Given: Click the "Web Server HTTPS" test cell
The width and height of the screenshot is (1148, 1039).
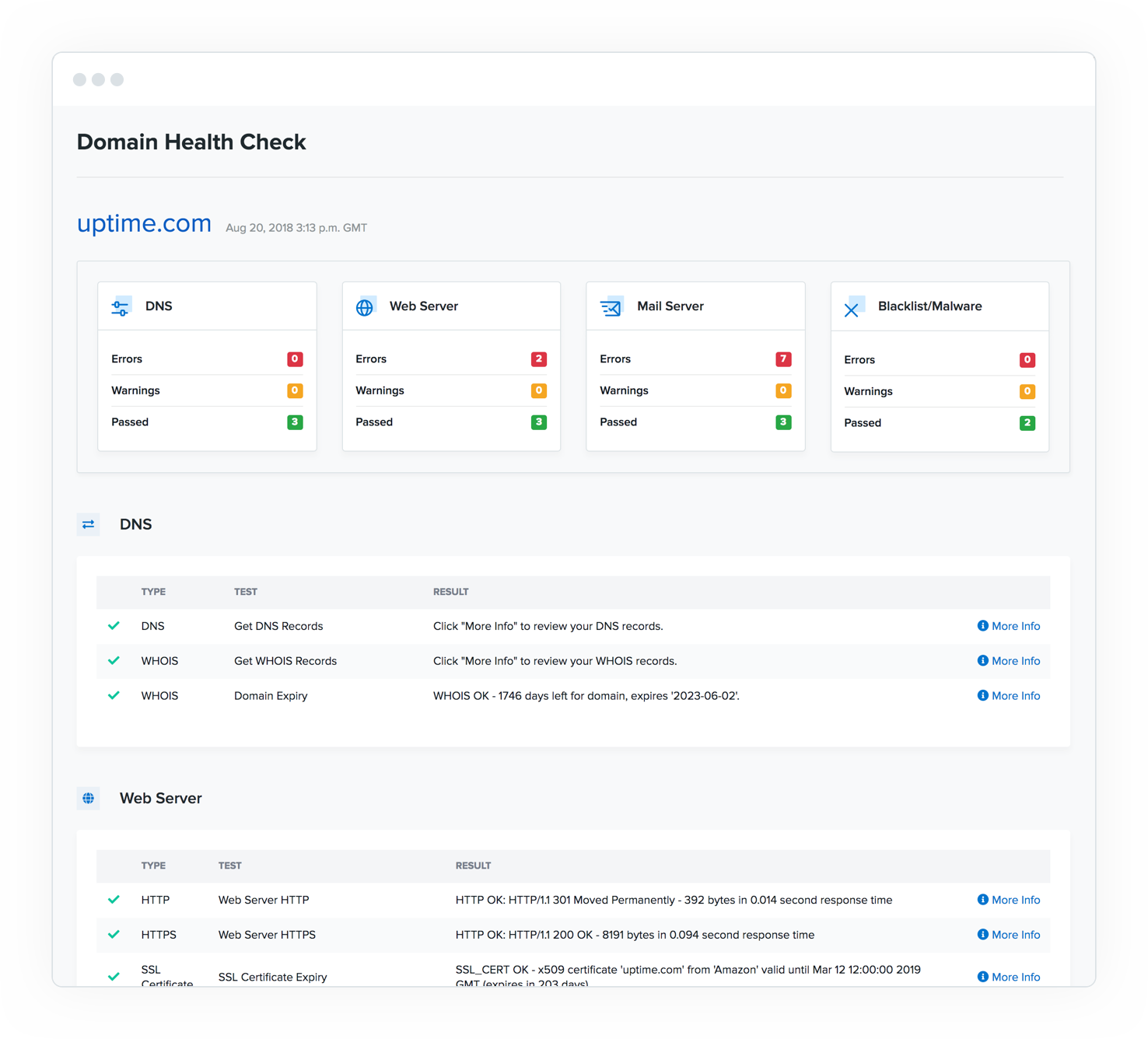Looking at the screenshot, I should click(267, 935).
